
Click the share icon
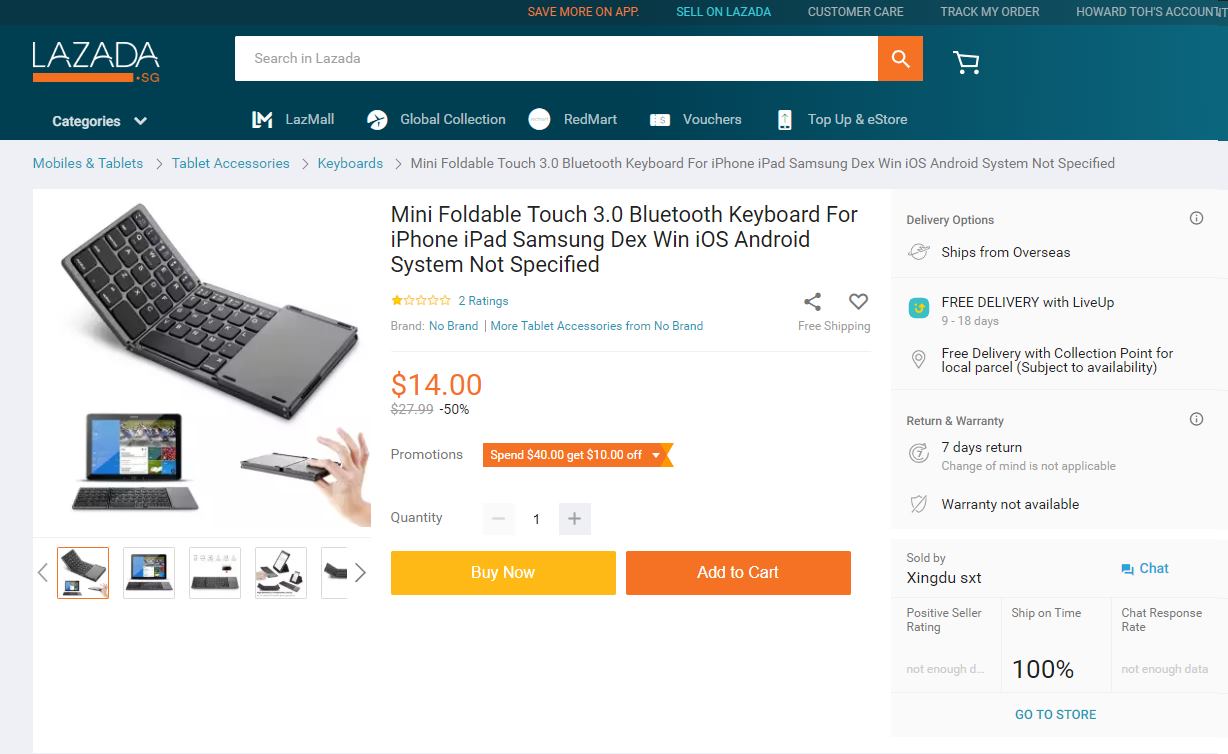tap(812, 302)
